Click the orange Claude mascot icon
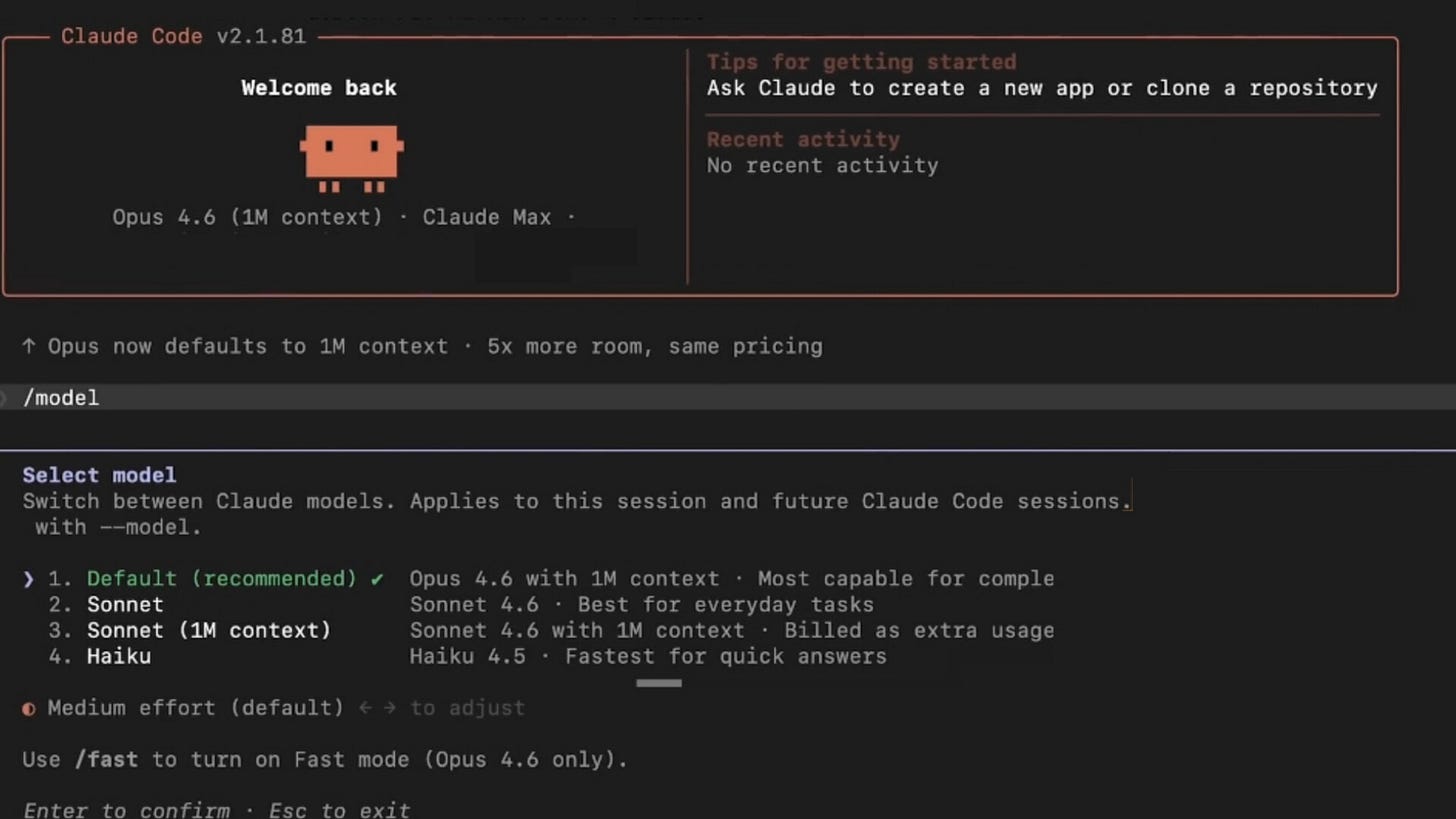 351,158
